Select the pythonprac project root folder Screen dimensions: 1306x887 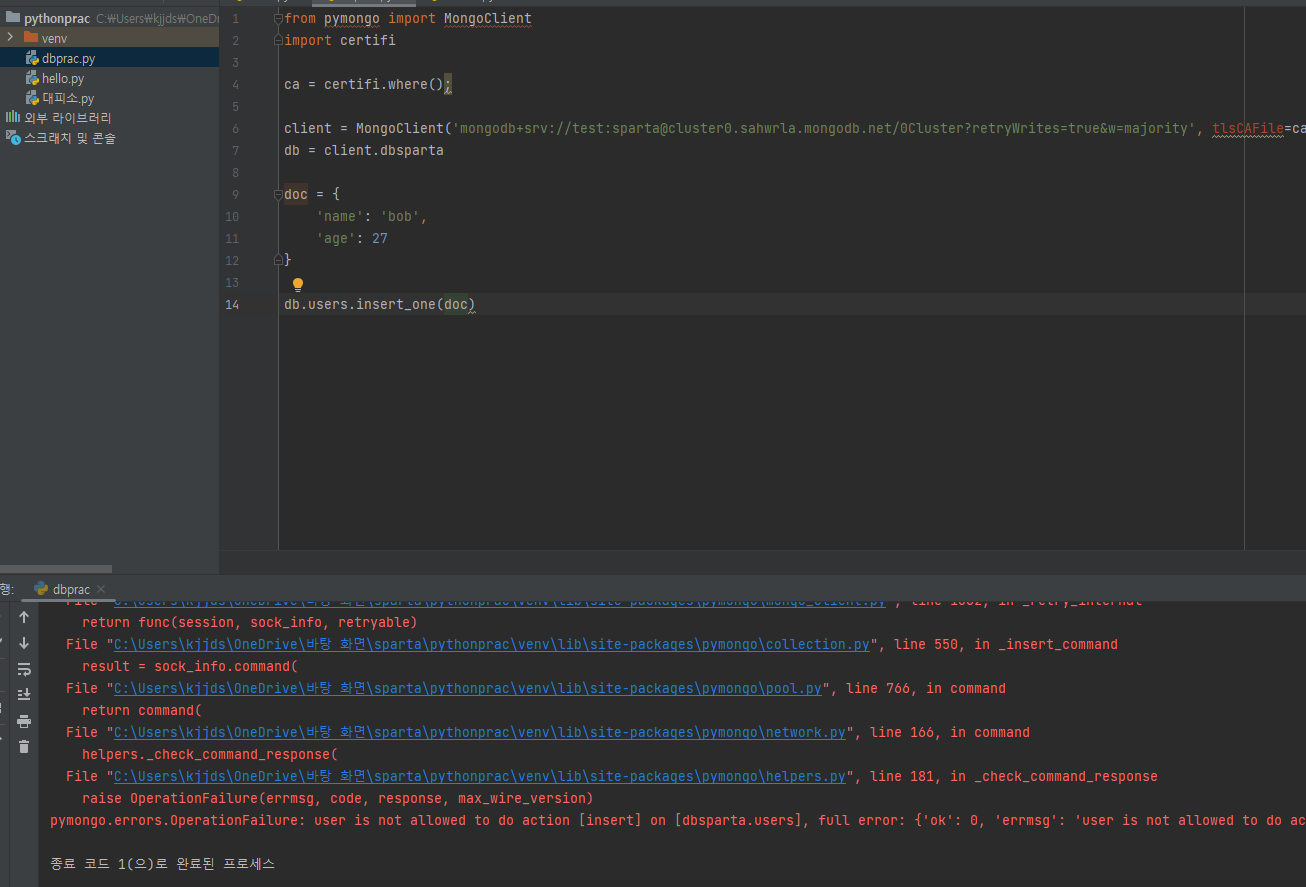(x=58, y=18)
